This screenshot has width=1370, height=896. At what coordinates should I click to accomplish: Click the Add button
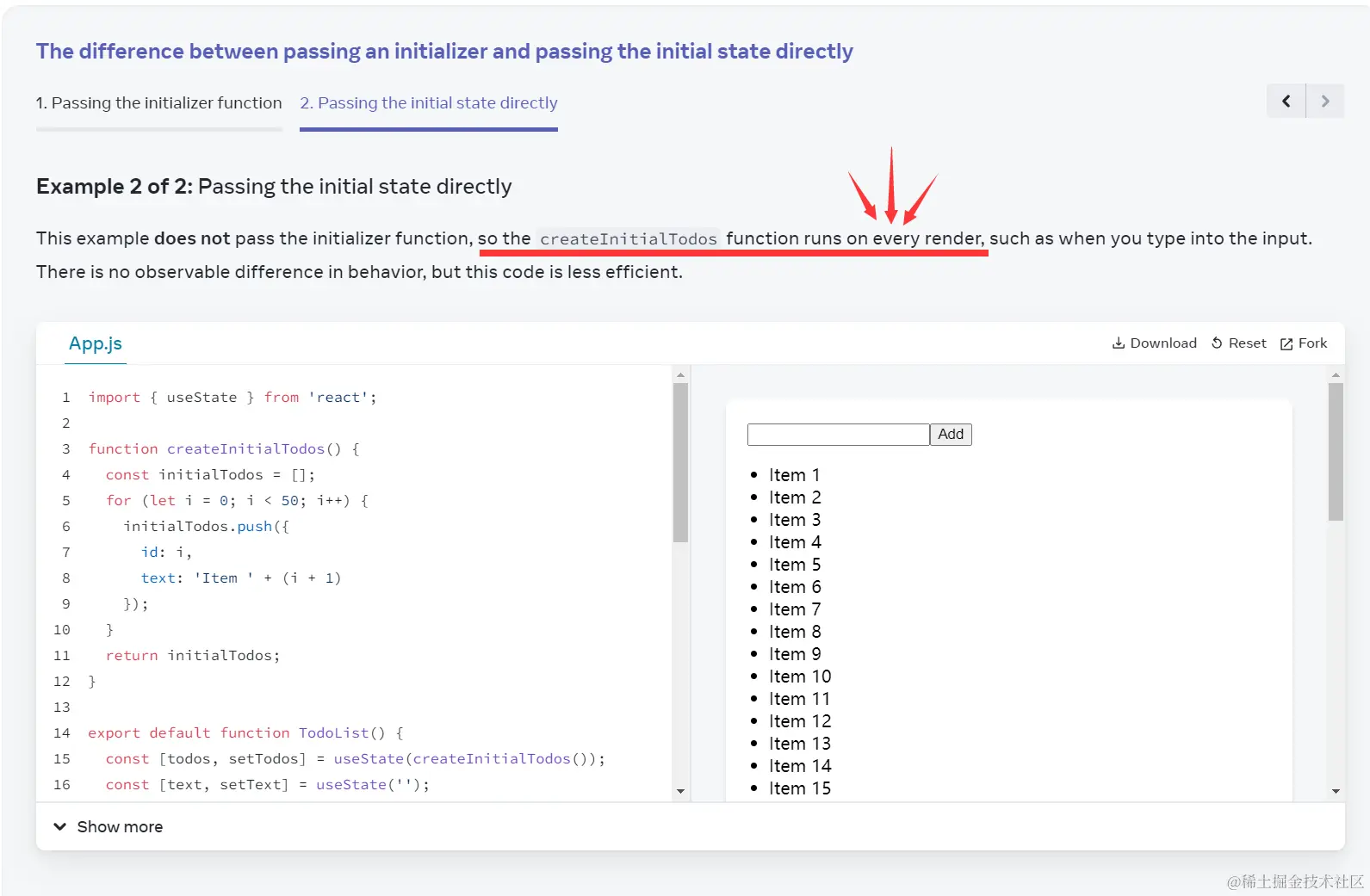[951, 435]
